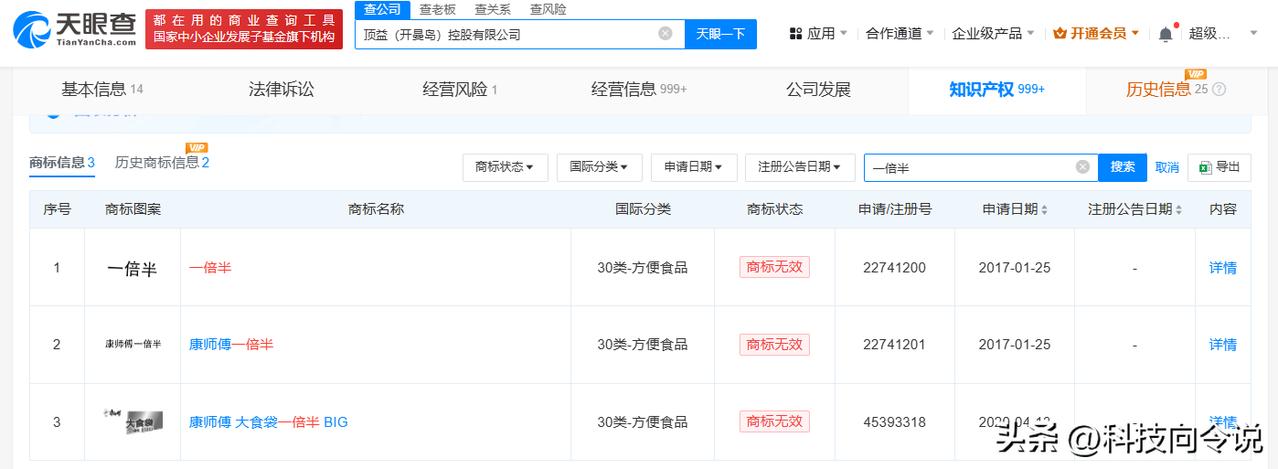
Task: Click the 取消 link
Action: pos(1167,168)
